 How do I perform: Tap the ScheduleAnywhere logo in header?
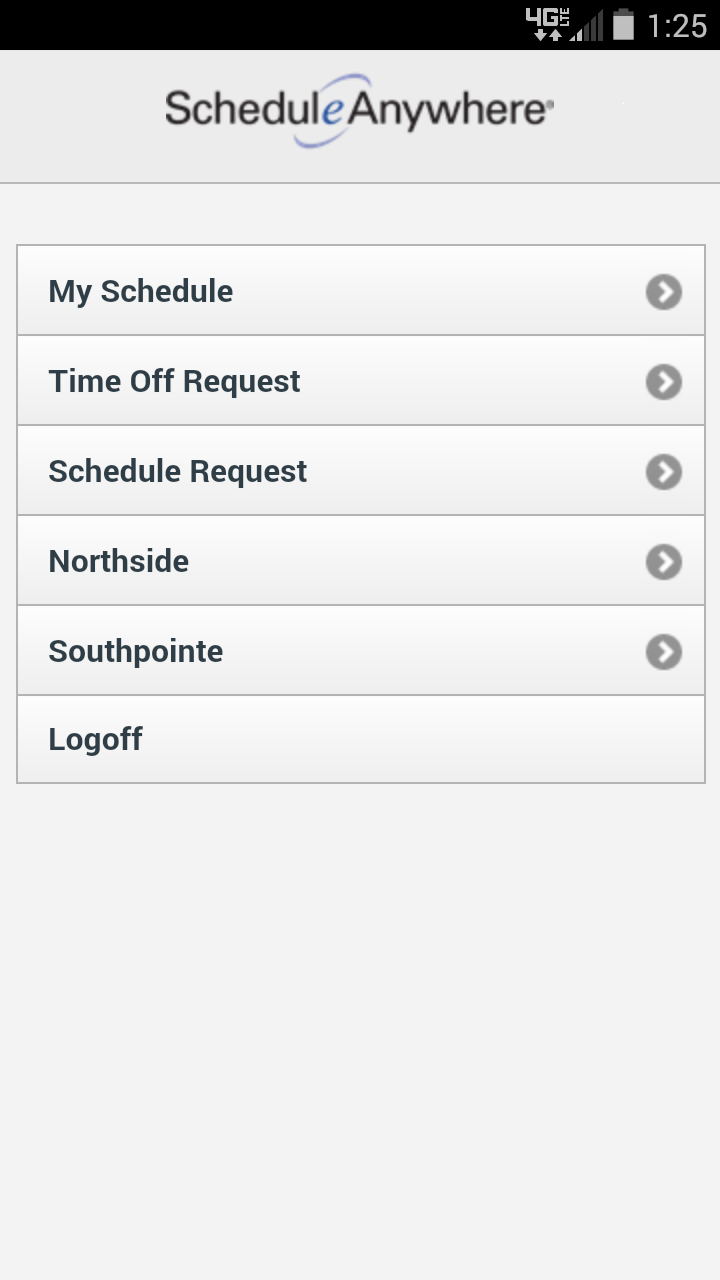pyautogui.click(x=359, y=110)
